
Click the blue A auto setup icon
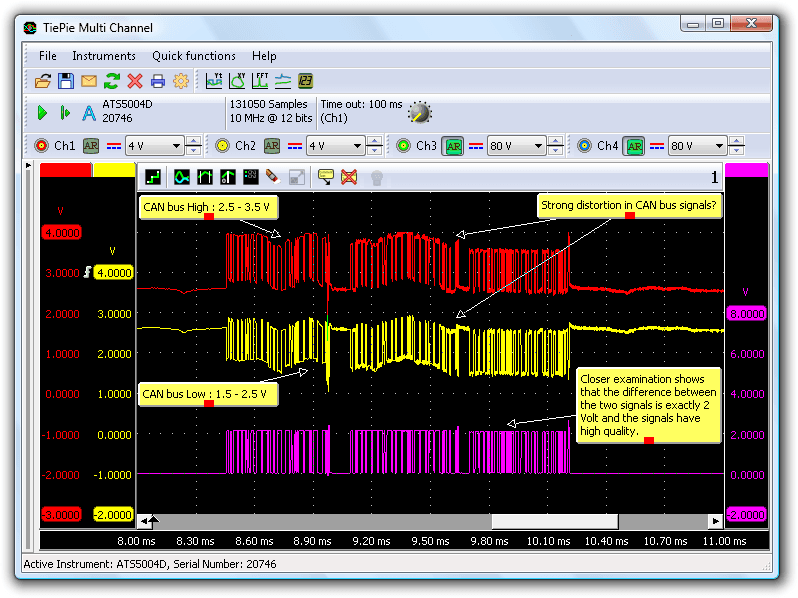[x=89, y=112]
